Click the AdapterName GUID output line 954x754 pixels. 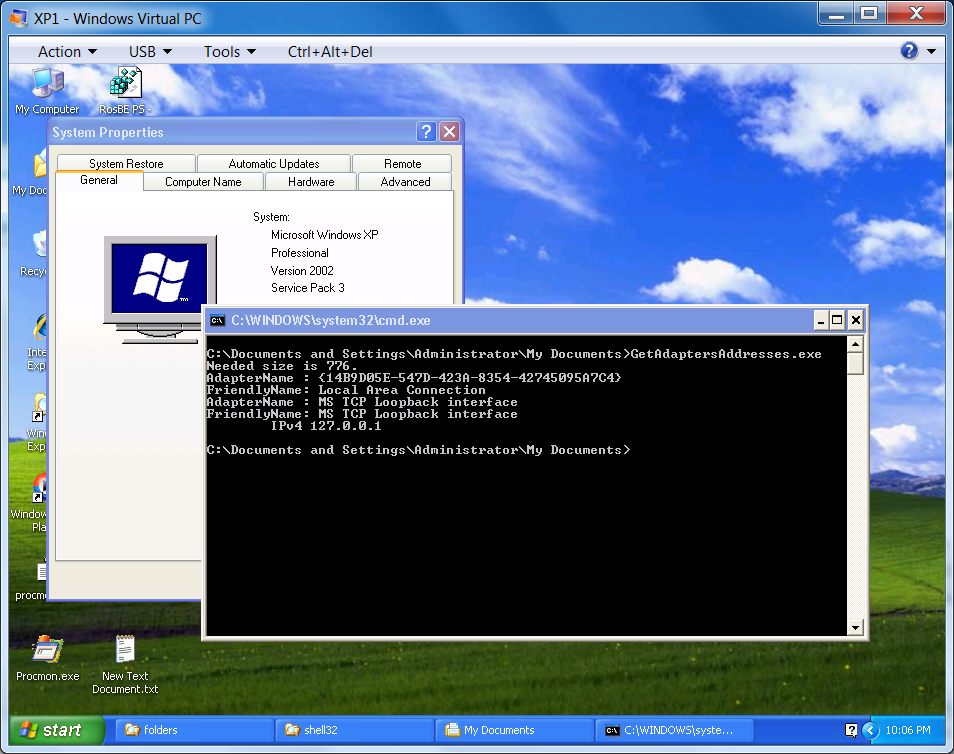[414, 378]
